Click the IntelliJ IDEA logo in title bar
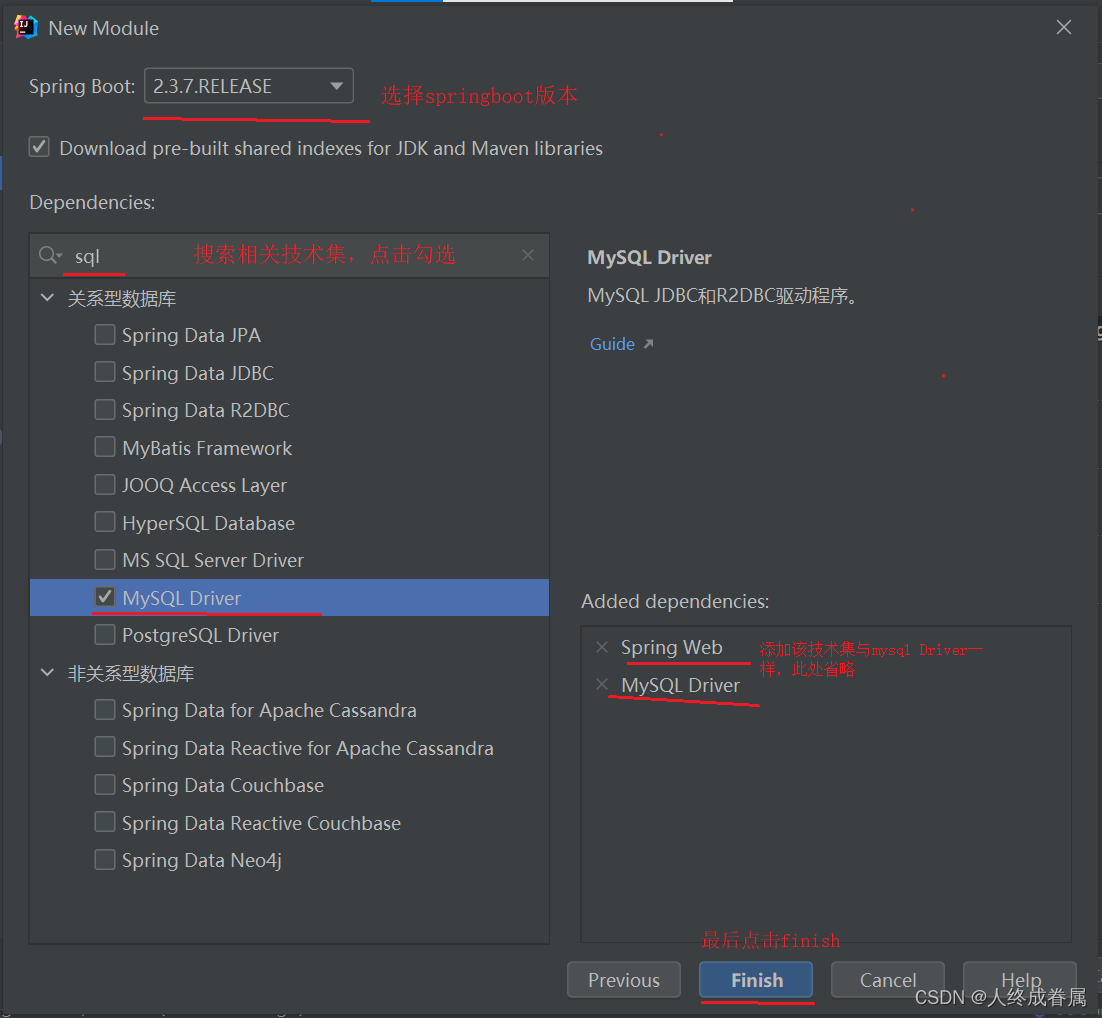This screenshot has width=1102, height=1018. coord(25,27)
